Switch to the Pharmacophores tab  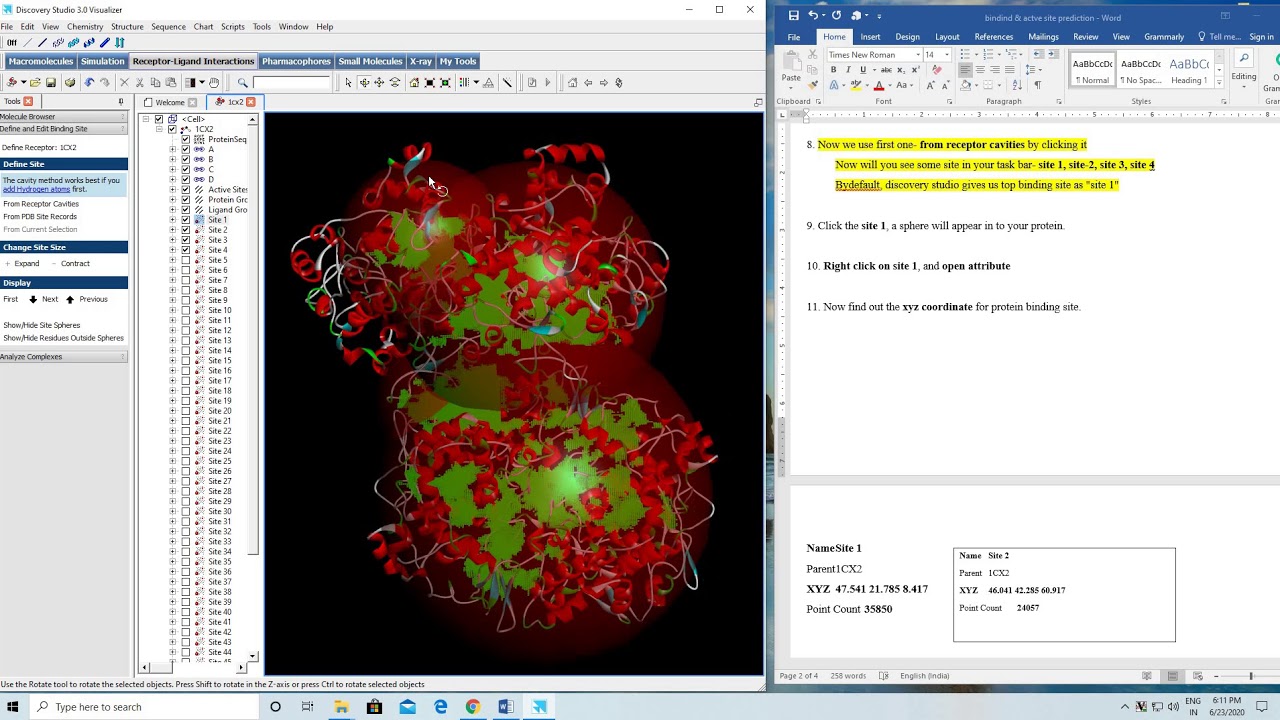point(296,61)
